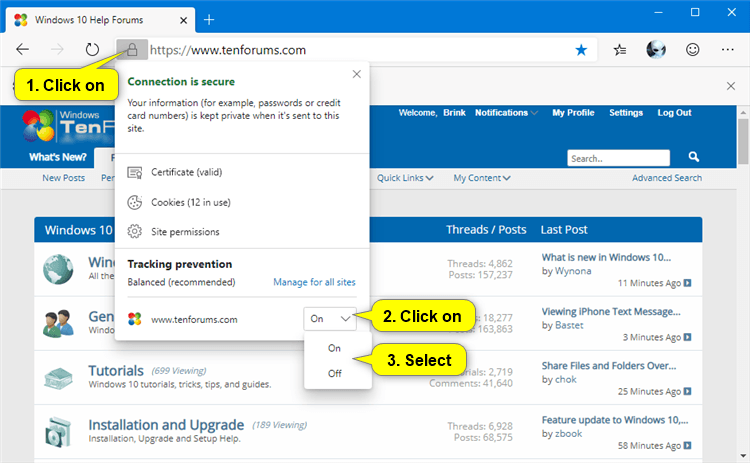
Task: Open the favorites list icon
Action: click(x=620, y=50)
